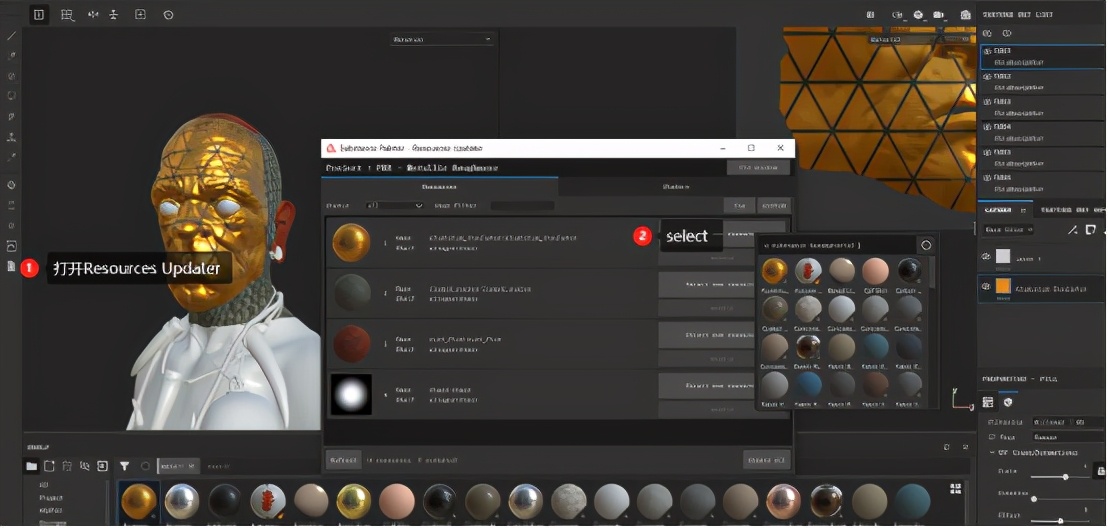The image size is (1108, 528).
Task: Click the folder icon in shelf toolbar
Action: click(x=31, y=466)
